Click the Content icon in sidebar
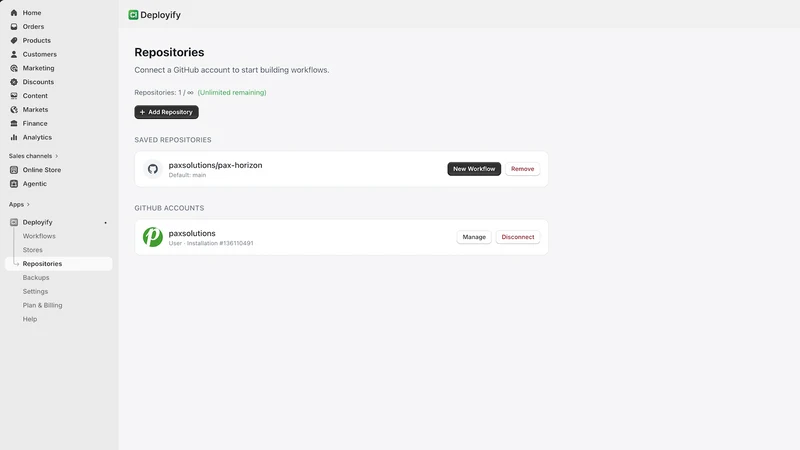Screen dimensions: 800x450 [x=14, y=95]
